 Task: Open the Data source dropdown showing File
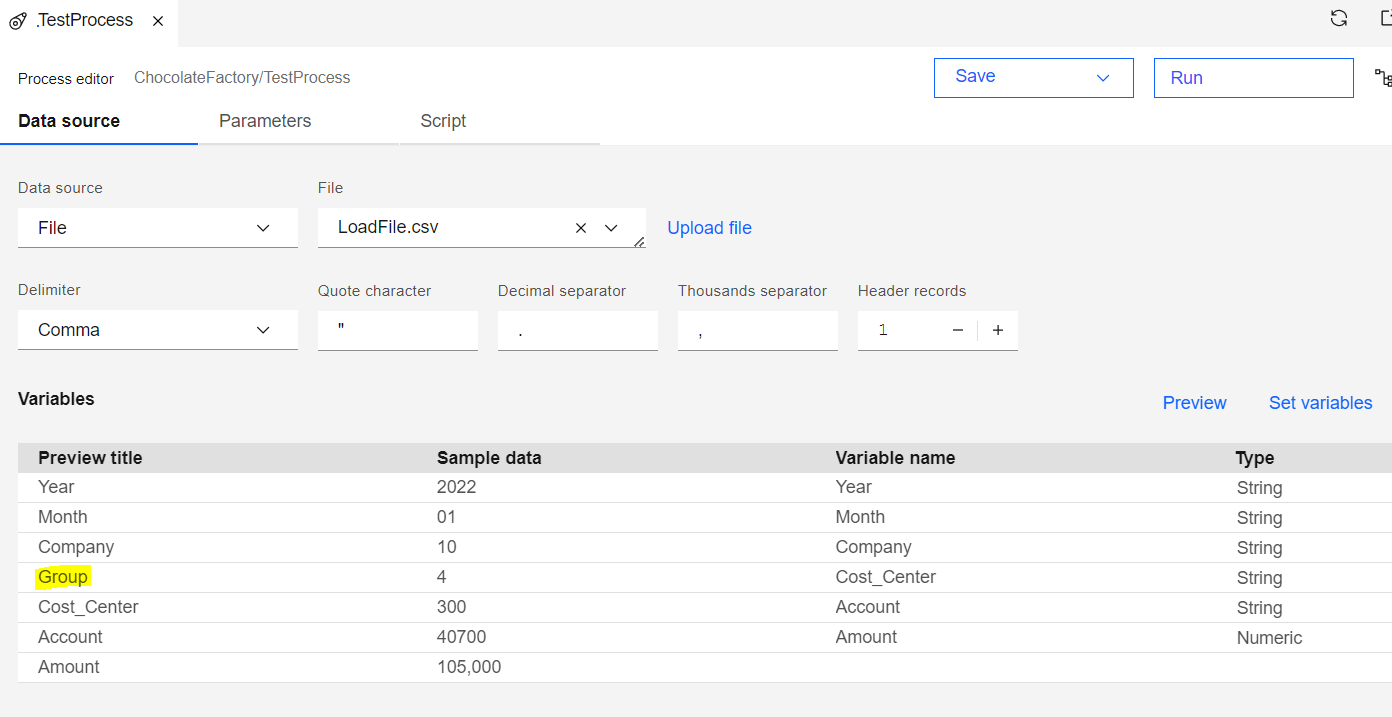tap(263, 229)
